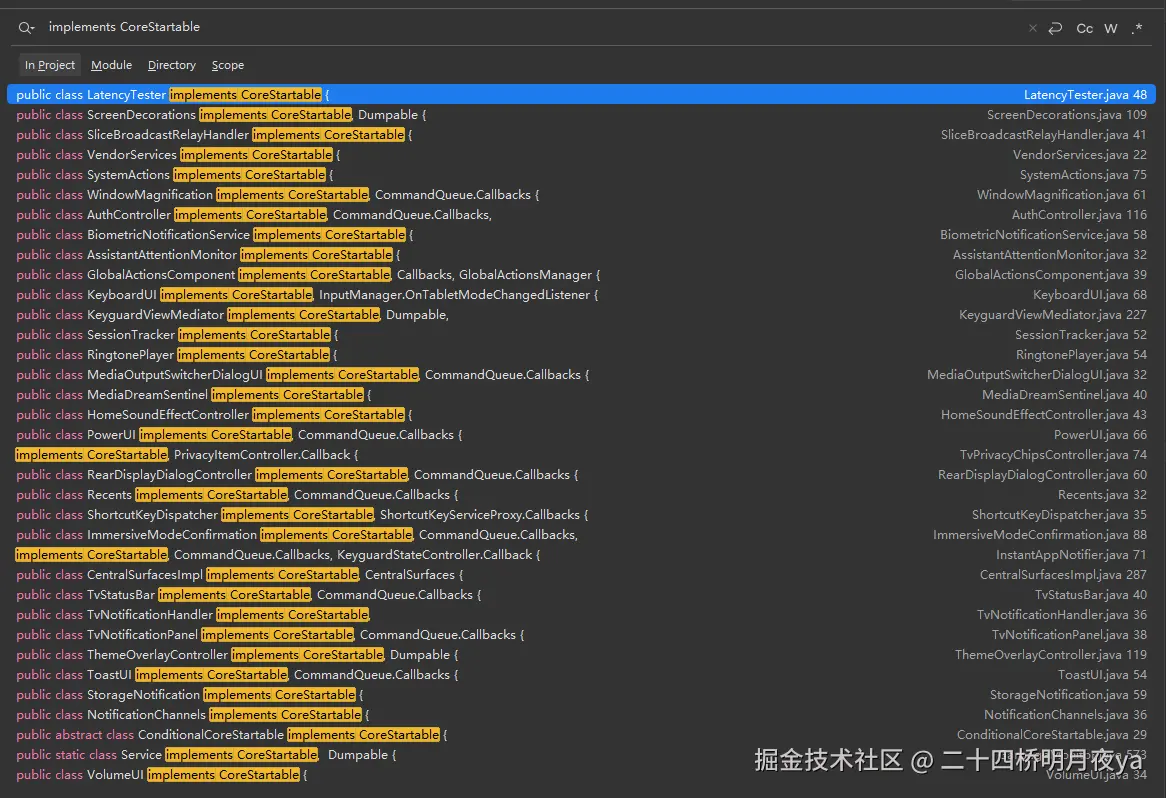Screen dimensions: 1166x798
Task: Select the TvPrivacyChipsController.java 74 result
Action: click(582, 455)
